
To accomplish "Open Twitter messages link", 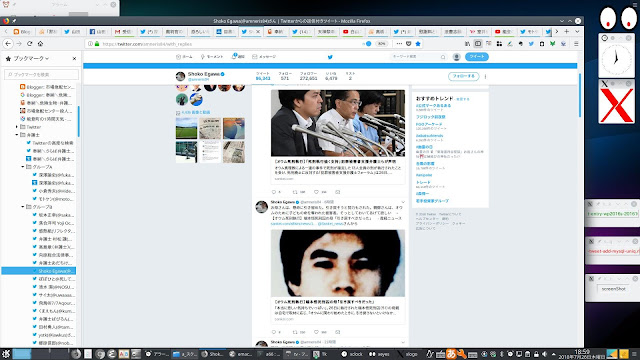I will click(264, 57).
